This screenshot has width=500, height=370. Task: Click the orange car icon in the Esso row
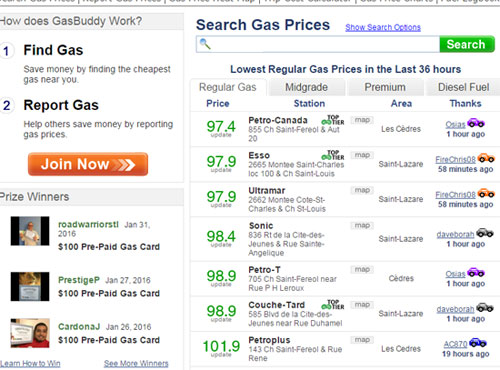coord(486,158)
